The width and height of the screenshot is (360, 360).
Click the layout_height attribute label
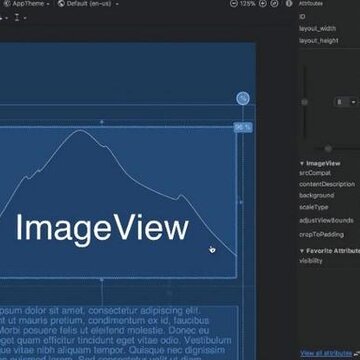coord(319,41)
